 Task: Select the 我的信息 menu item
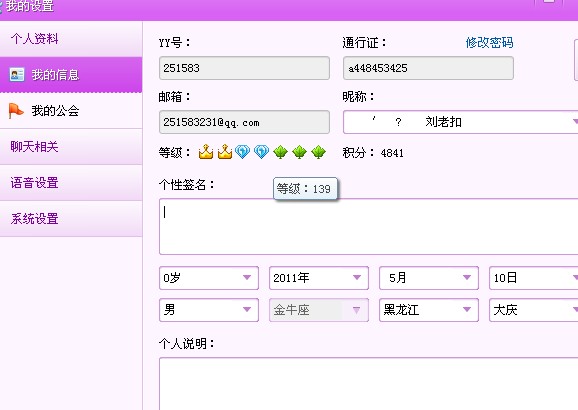(x=71, y=75)
